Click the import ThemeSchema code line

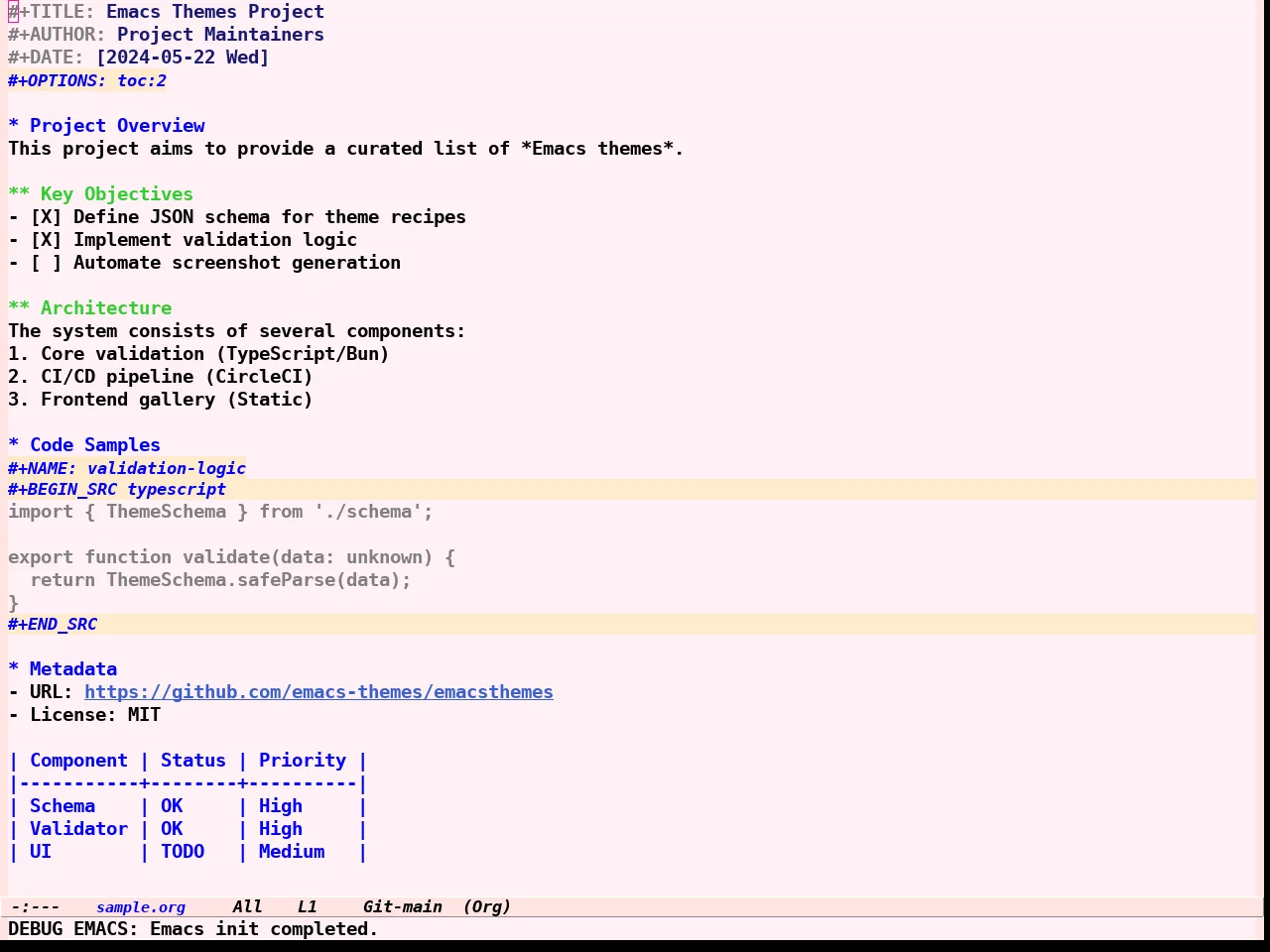point(220,512)
